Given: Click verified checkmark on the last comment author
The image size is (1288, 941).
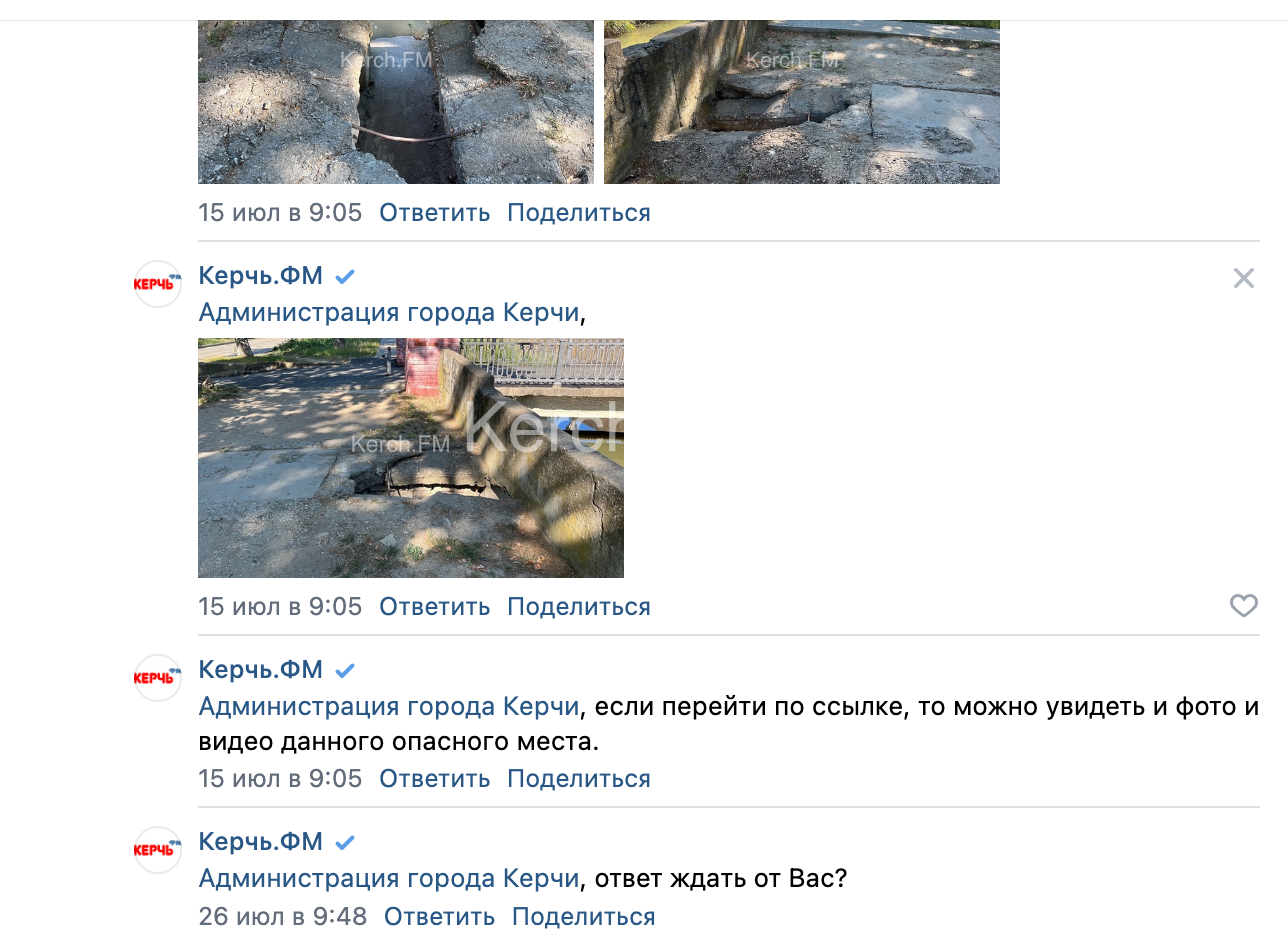Looking at the screenshot, I should [x=345, y=843].
